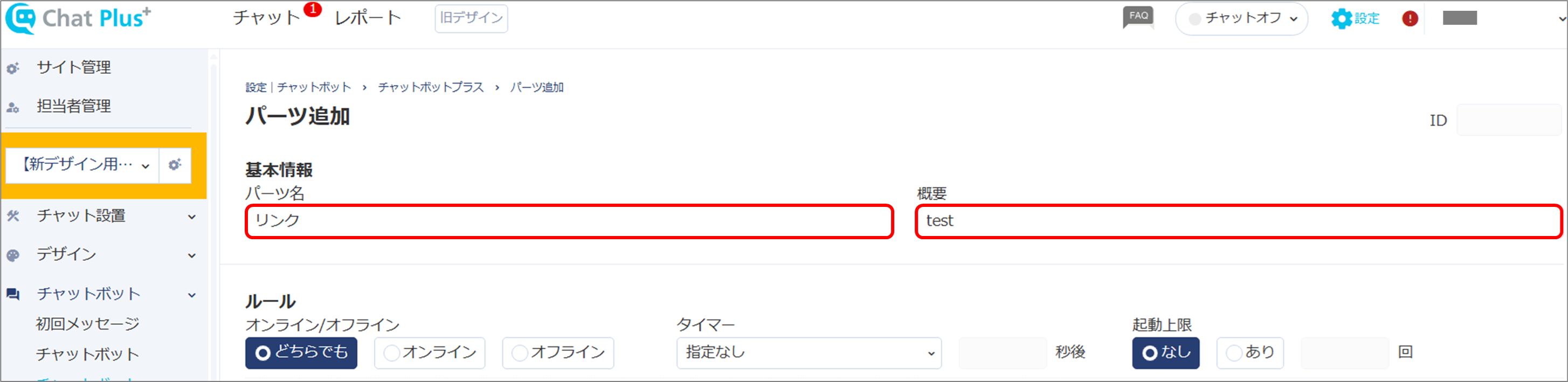The image size is (1568, 382).
Task: Click the 旧デザイン button
Action: (471, 18)
